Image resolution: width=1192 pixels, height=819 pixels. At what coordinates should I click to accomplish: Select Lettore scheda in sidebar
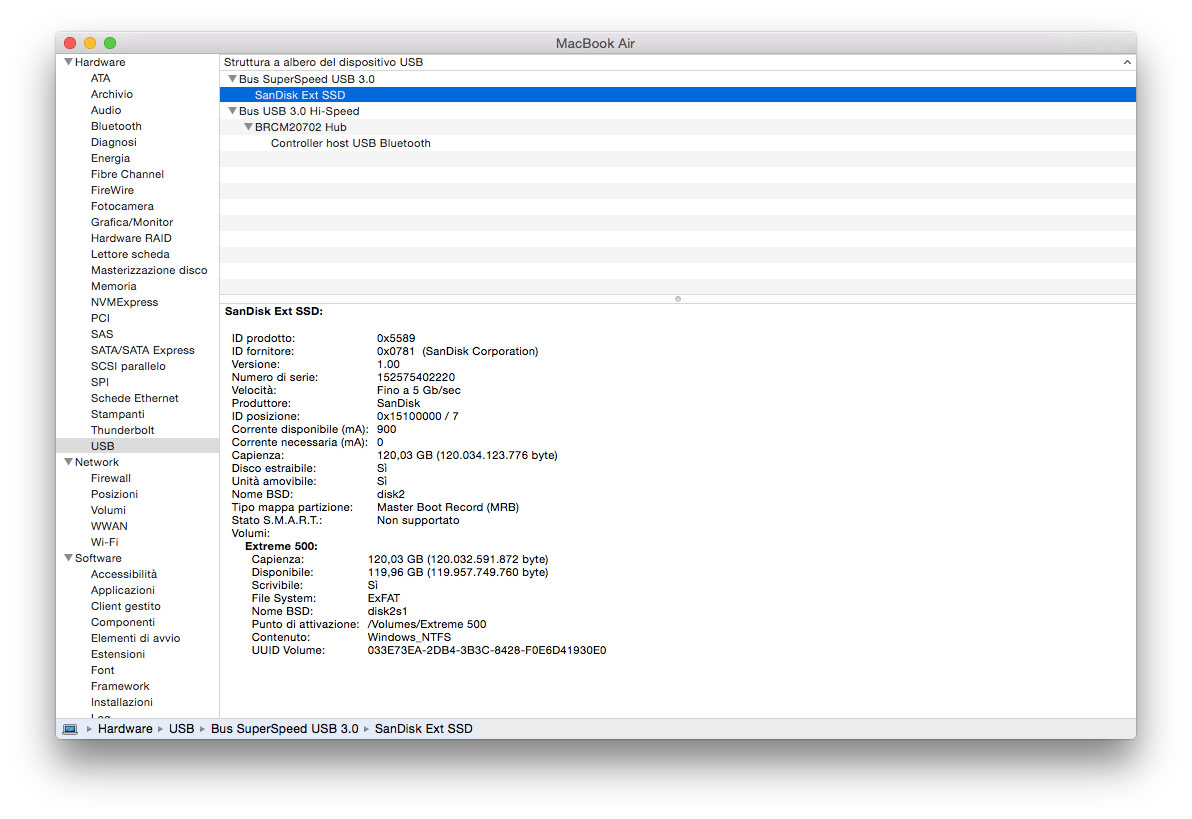click(130, 254)
